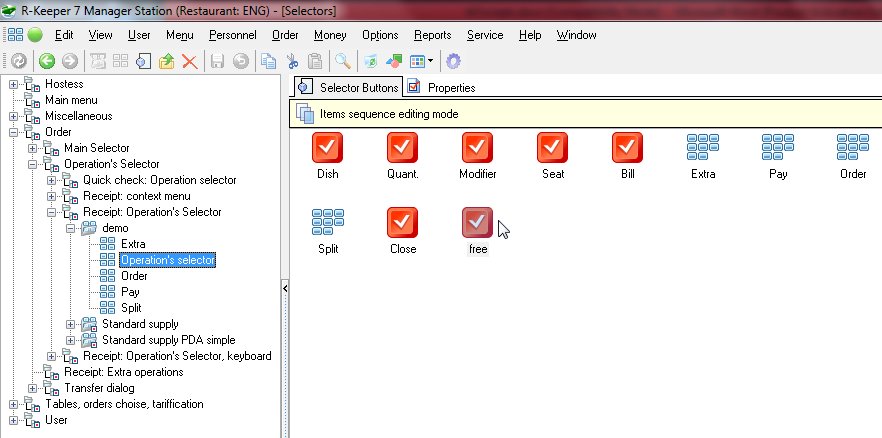This screenshot has height=438, width=882.
Task: Select Receipt: context menu tree item
Action: point(137,196)
